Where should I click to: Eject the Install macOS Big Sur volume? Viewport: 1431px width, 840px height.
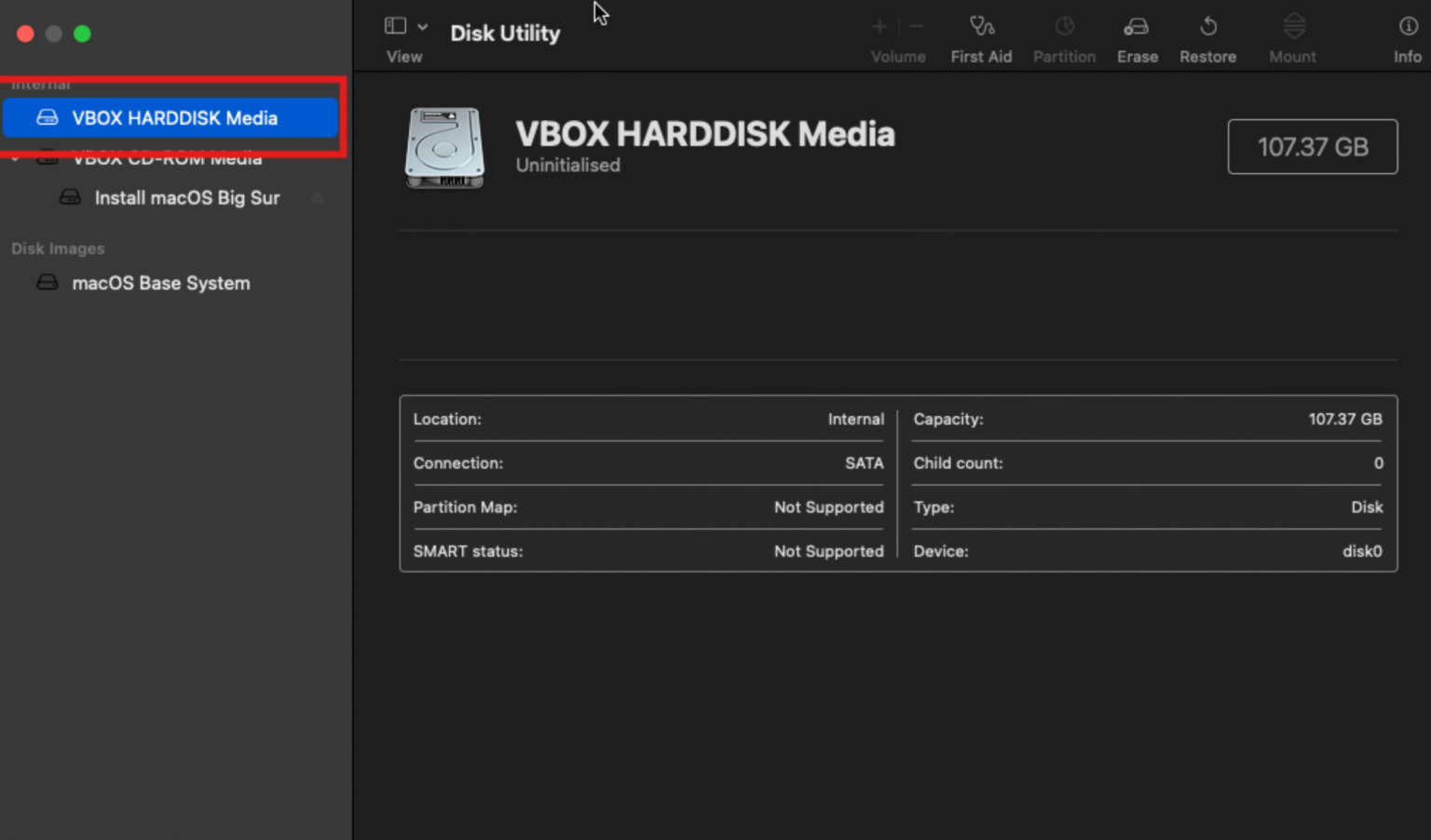pyautogui.click(x=317, y=198)
